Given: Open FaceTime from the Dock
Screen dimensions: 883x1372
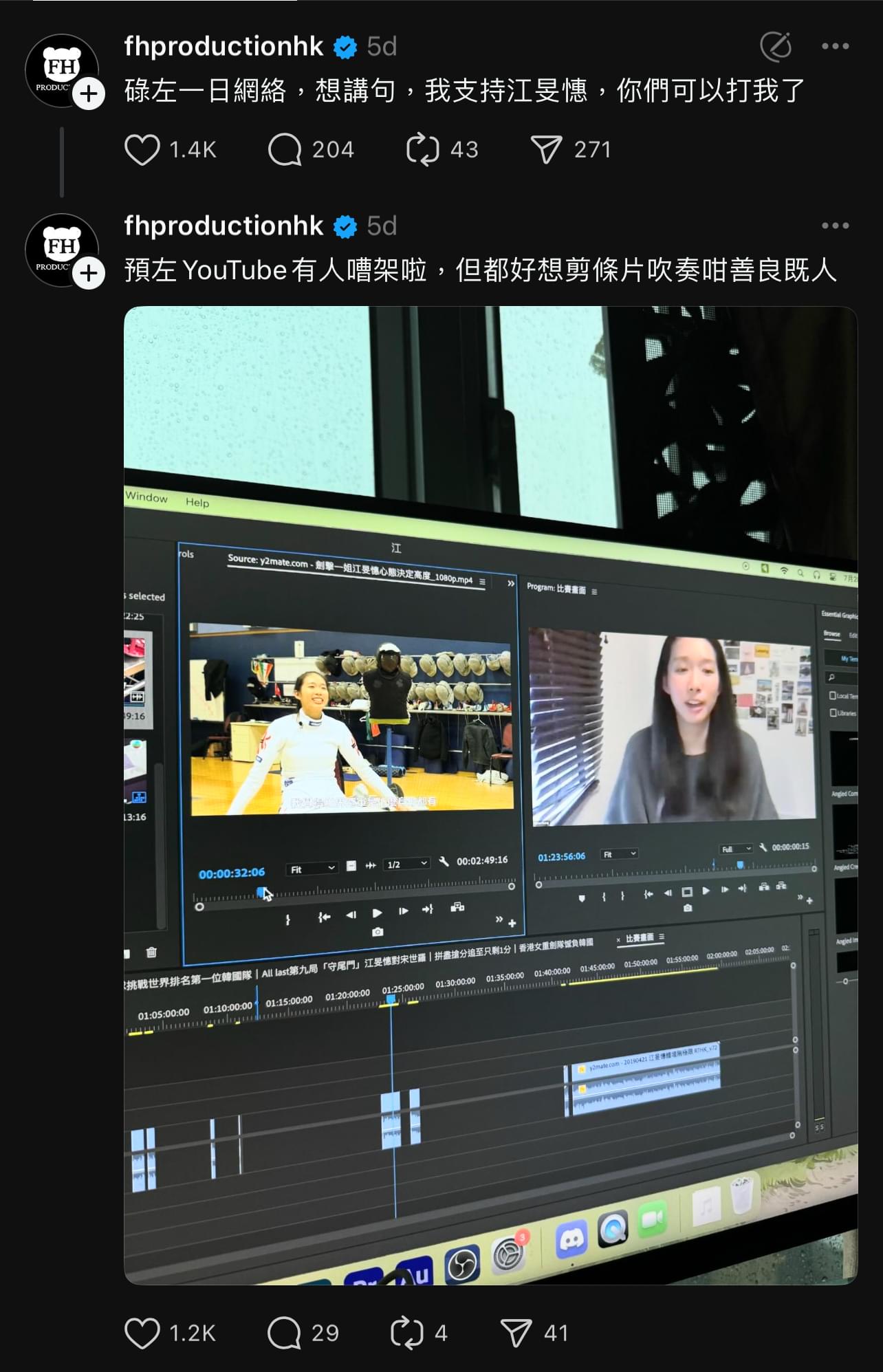Looking at the screenshot, I should 652,1219.
